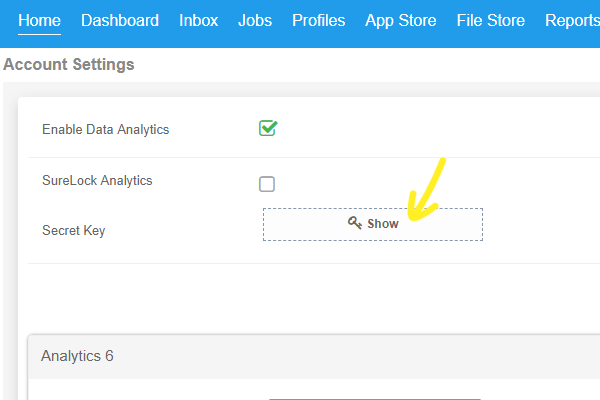This screenshot has width=600, height=400.
Task: Click the Secret Key label
Action: [73, 230]
